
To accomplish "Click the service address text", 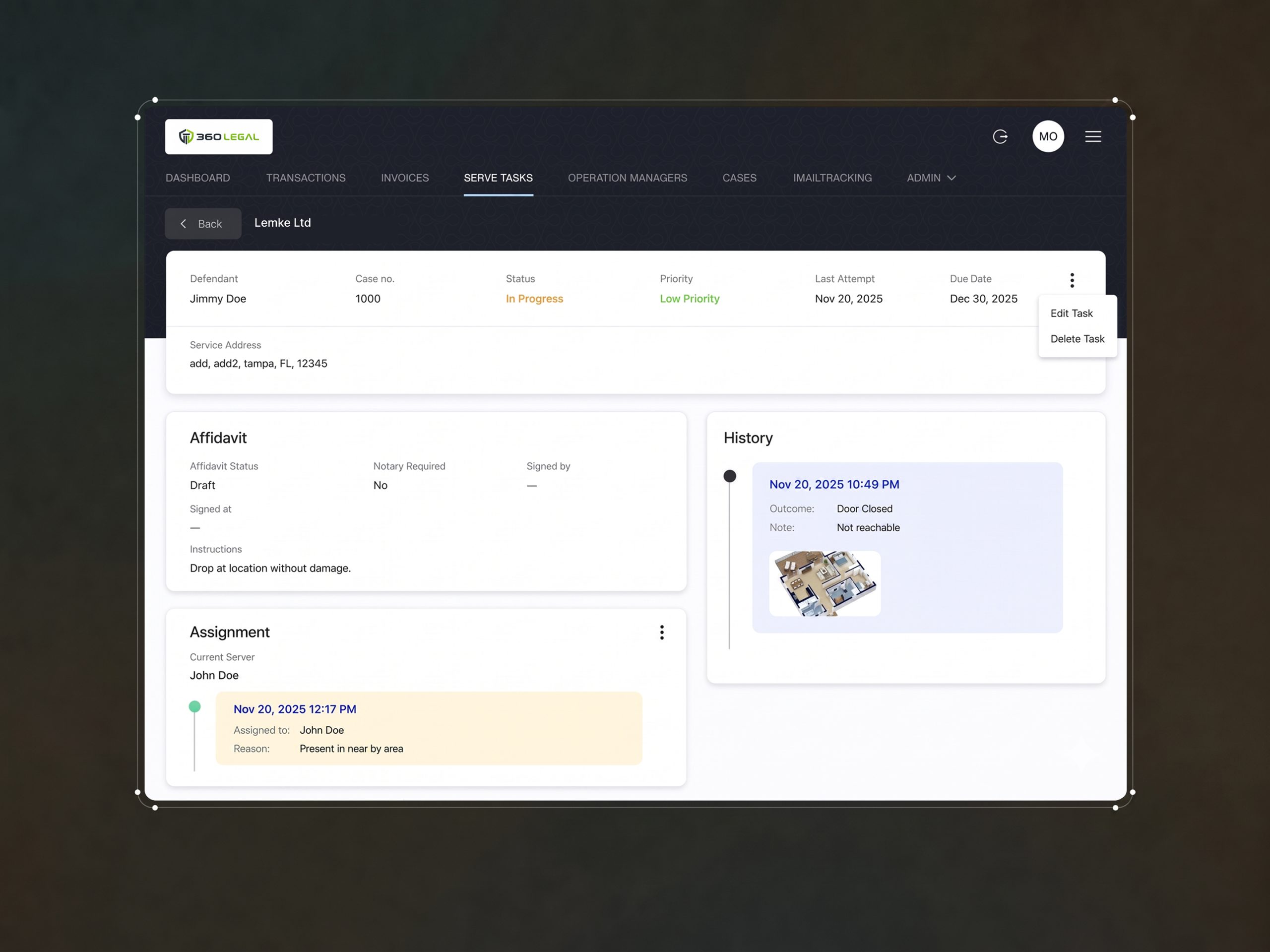I will click(258, 364).
